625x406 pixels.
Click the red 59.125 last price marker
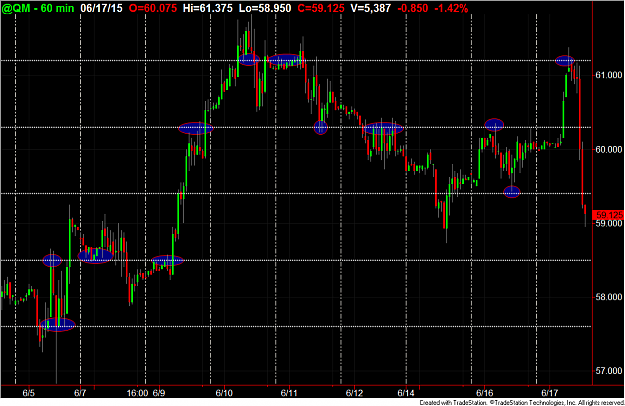pyautogui.click(x=609, y=215)
